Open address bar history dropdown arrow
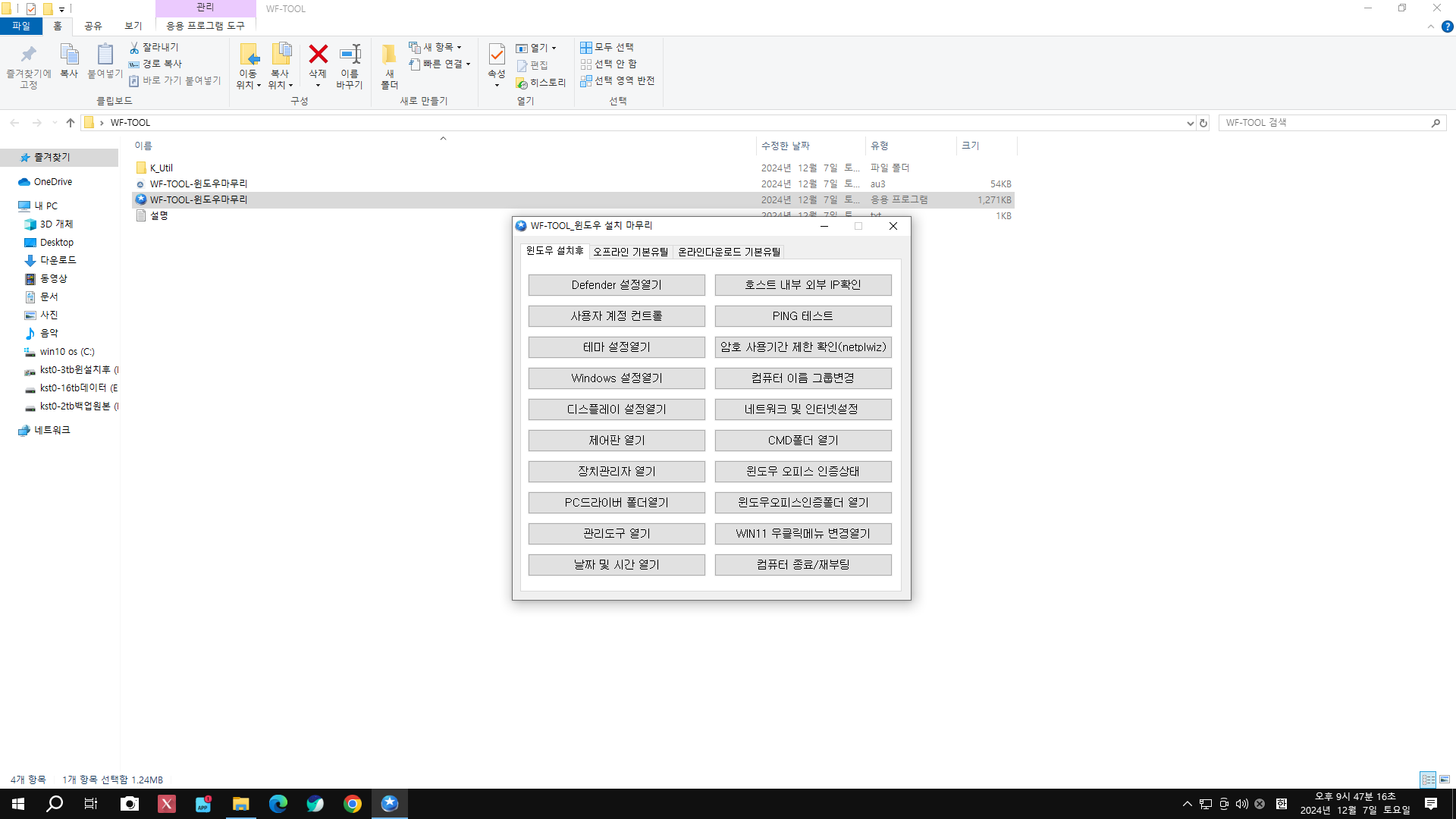 tap(1190, 123)
